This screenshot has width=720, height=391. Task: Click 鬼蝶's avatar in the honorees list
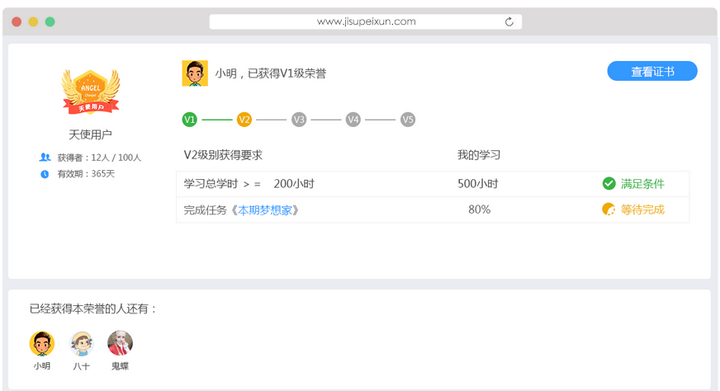point(120,343)
